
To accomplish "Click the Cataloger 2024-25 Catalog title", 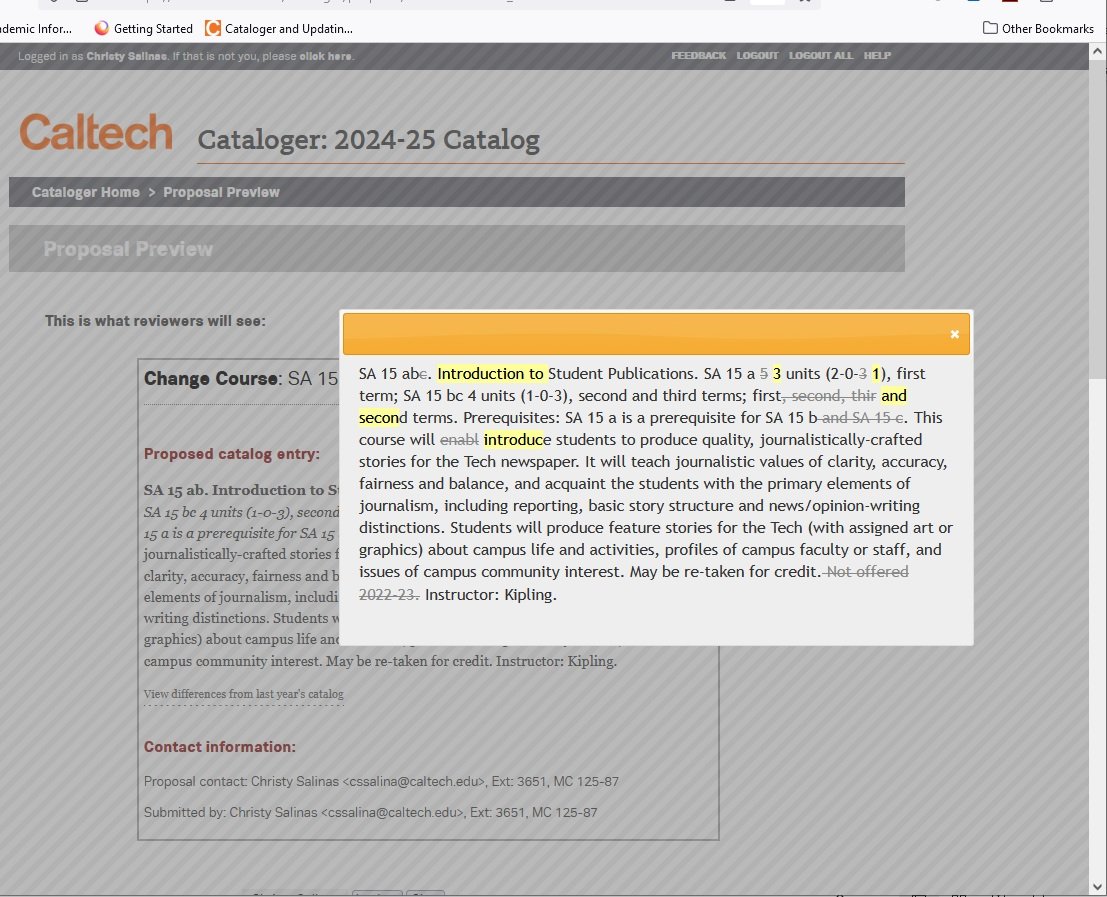I will (368, 140).
